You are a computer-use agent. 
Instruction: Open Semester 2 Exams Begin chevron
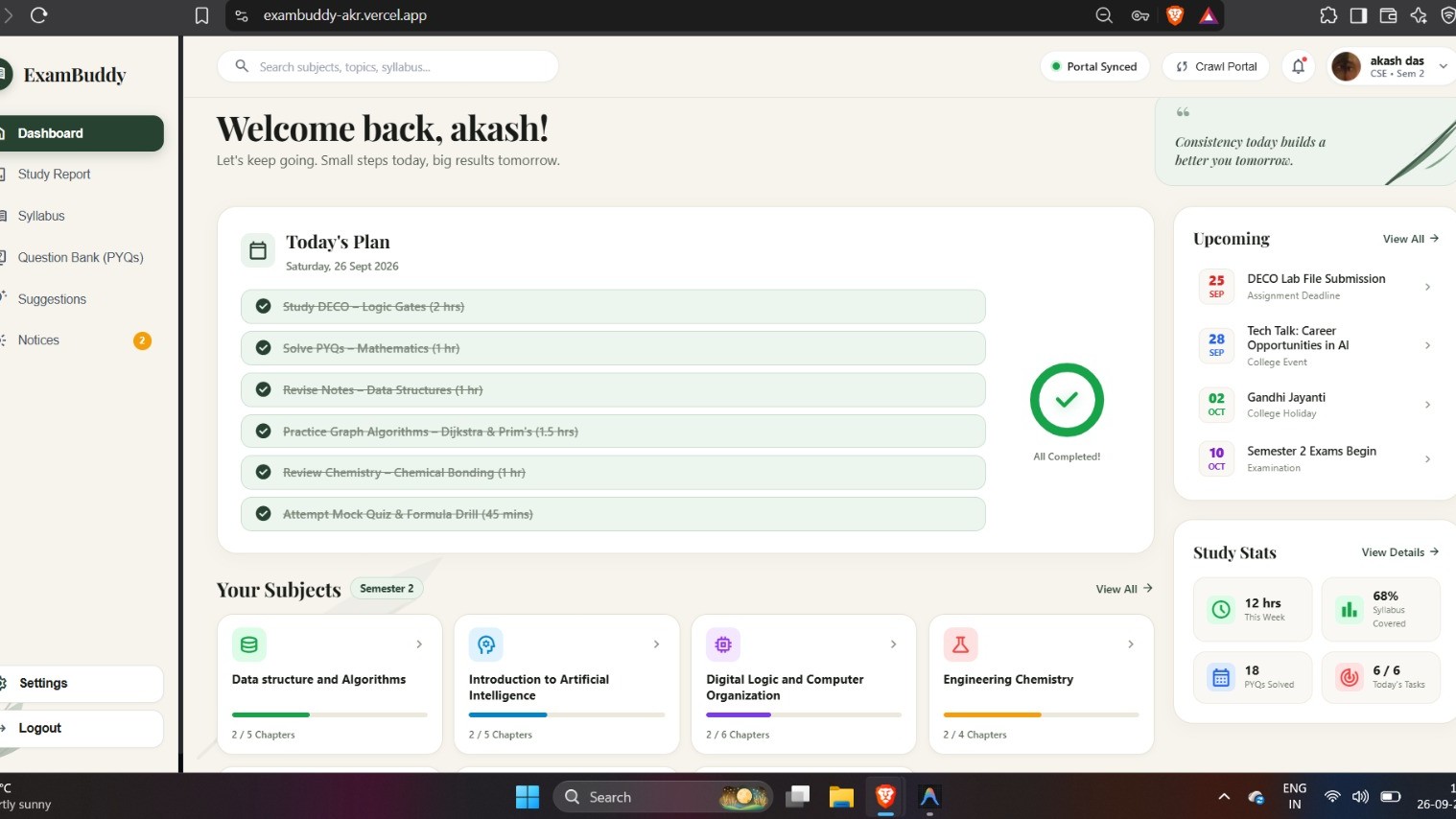point(1427,459)
